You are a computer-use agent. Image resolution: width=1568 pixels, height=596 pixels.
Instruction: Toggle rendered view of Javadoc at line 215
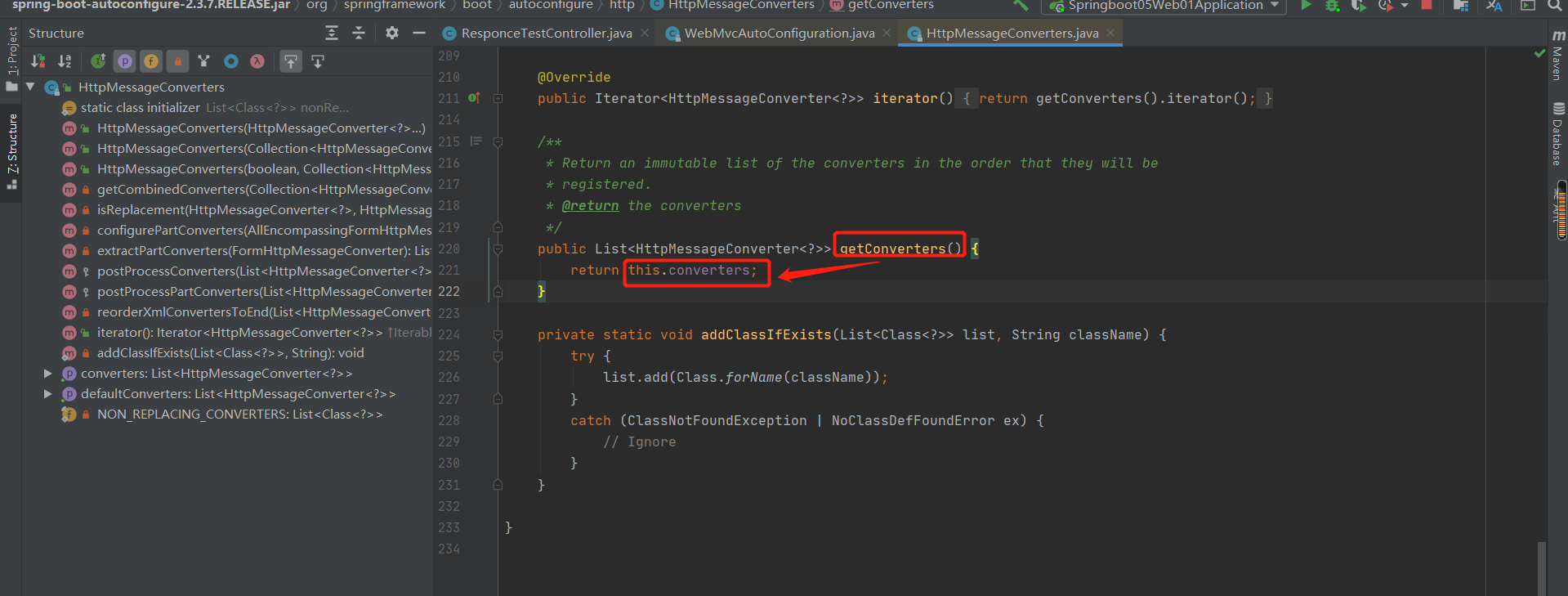point(476,141)
